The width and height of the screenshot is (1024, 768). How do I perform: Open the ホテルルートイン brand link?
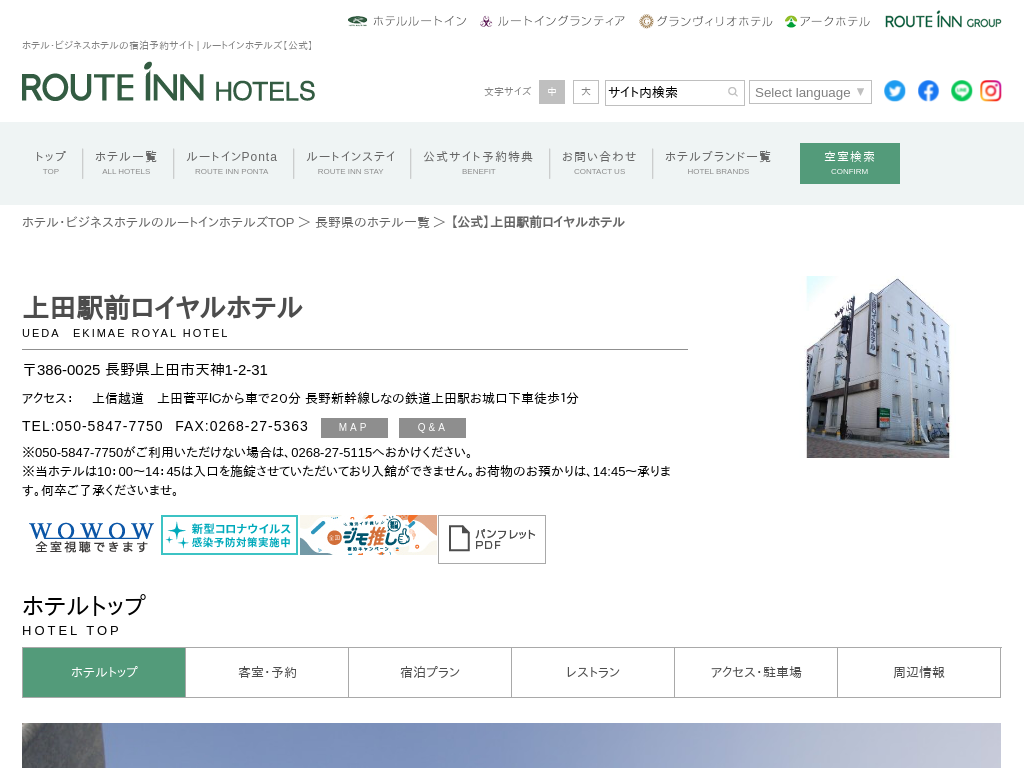click(x=408, y=21)
